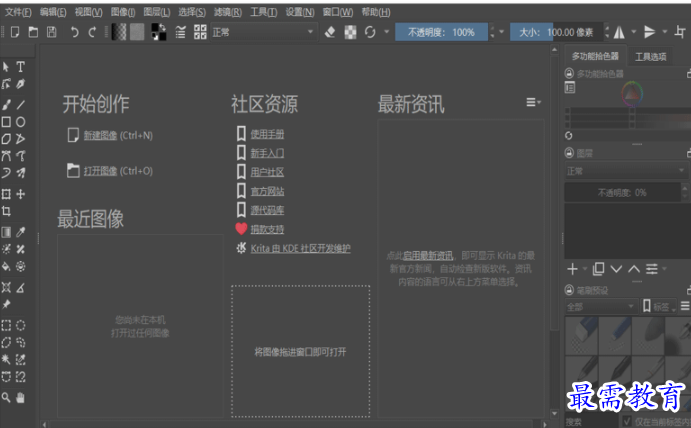691x428 pixels.
Task: Select the Move tool cross icon
Action: [20, 194]
